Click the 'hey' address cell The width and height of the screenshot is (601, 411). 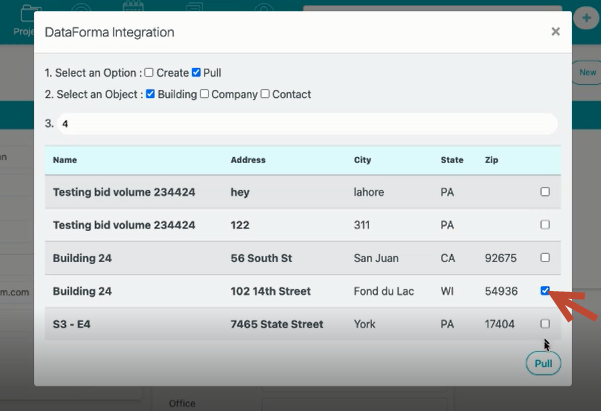click(240, 192)
